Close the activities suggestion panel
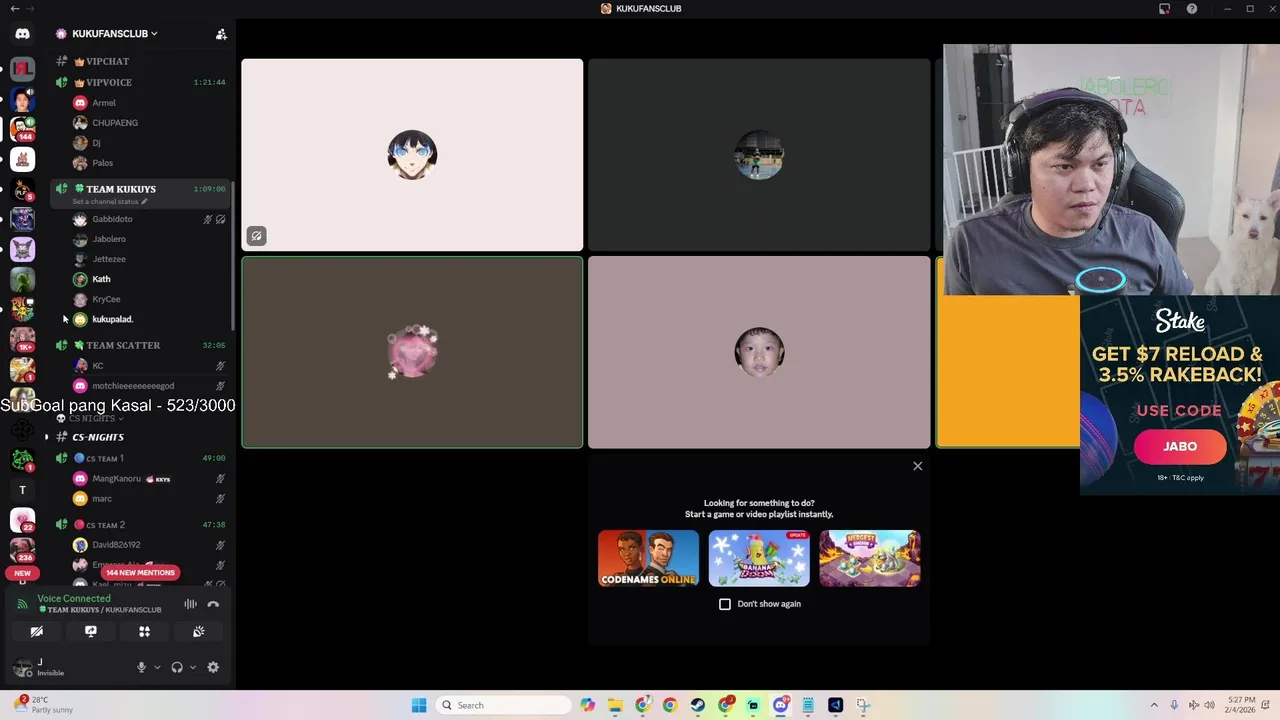This screenshot has width=1280, height=720. 917,466
